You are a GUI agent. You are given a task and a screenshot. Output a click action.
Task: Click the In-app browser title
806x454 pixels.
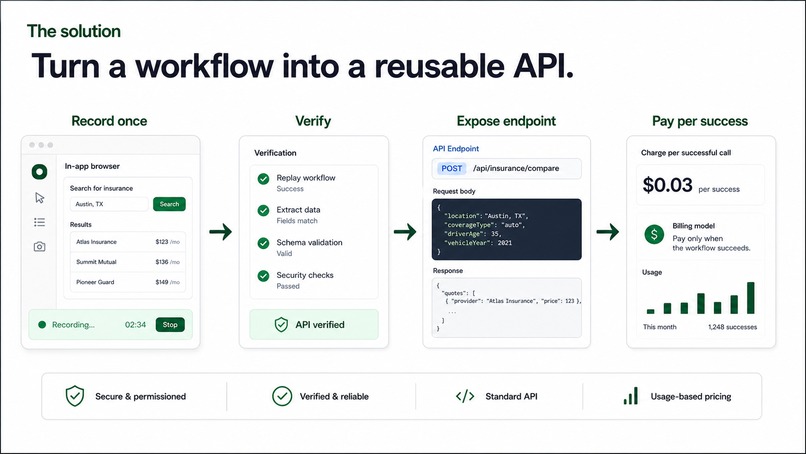click(92, 166)
